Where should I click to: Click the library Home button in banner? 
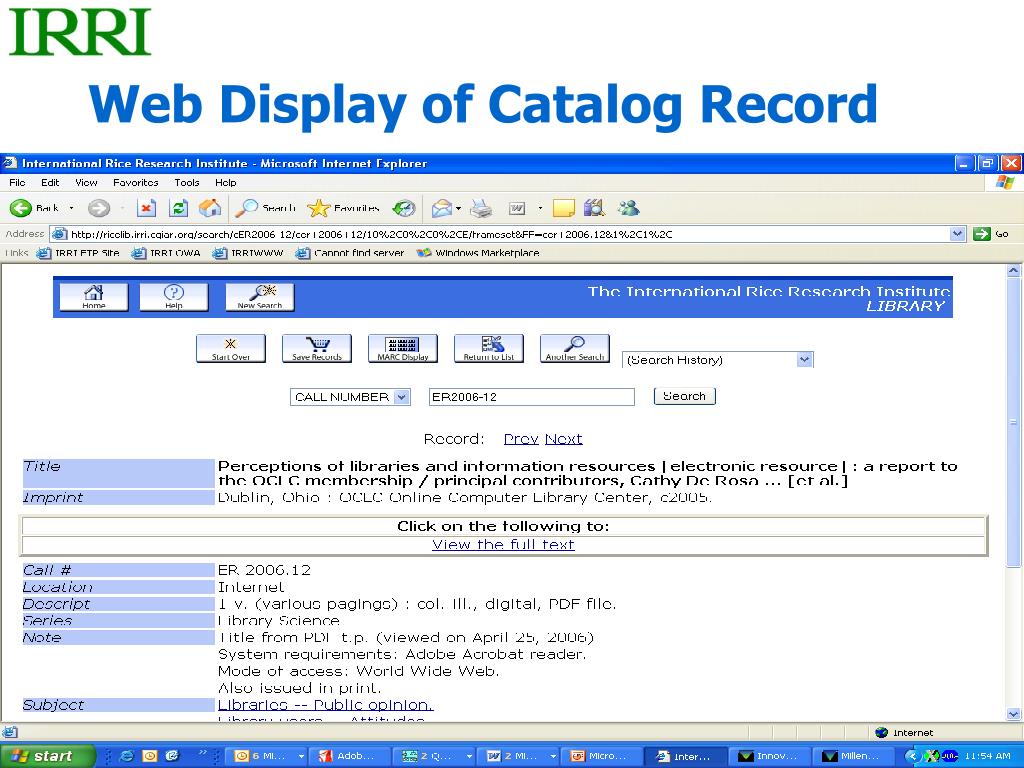pos(93,296)
